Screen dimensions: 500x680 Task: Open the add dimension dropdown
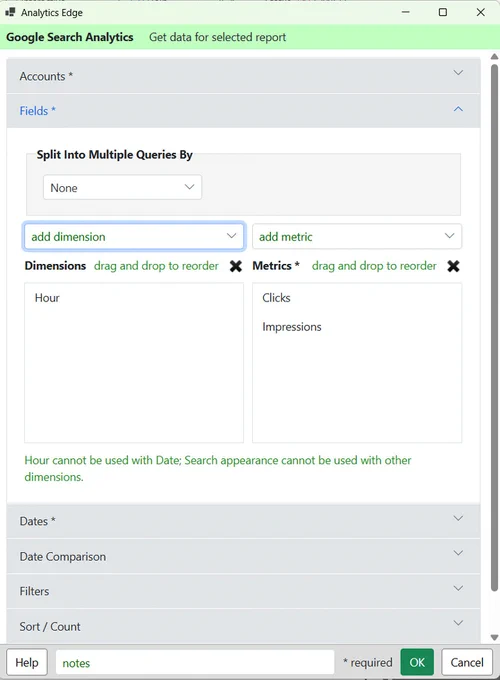coord(134,236)
